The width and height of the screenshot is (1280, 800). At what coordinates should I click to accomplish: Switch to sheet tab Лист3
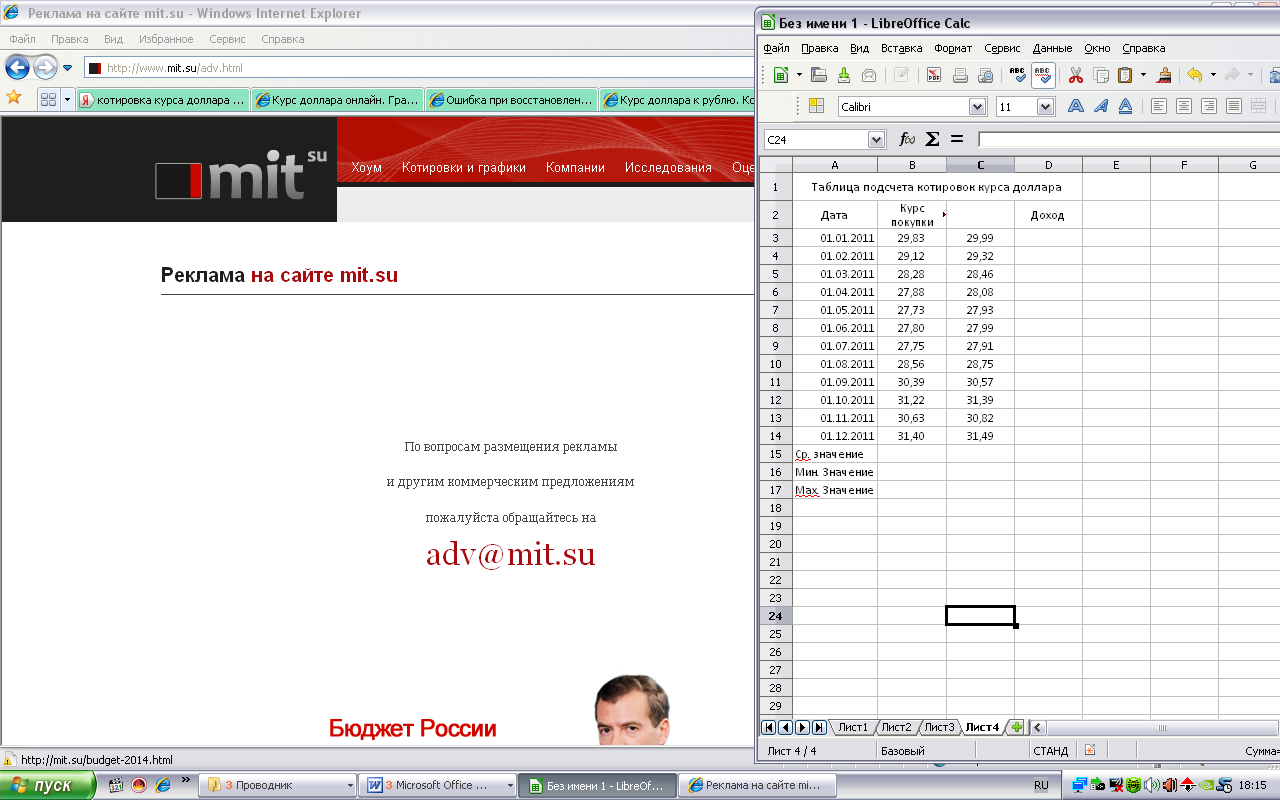point(939,727)
